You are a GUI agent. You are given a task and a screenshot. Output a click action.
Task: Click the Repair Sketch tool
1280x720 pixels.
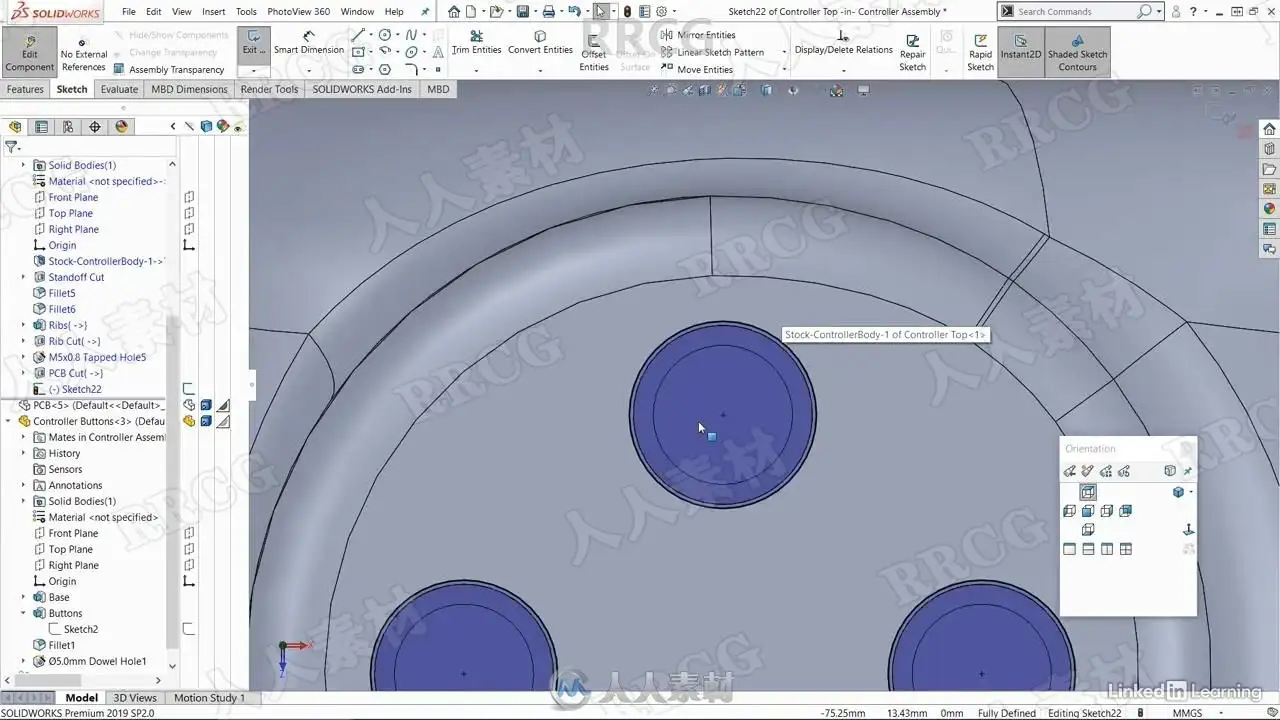(912, 52)
